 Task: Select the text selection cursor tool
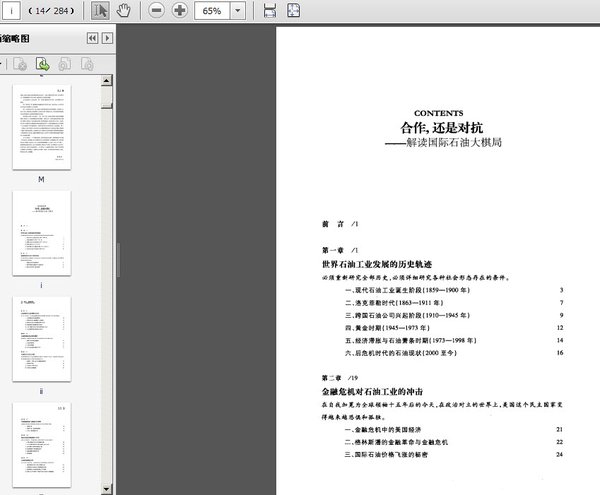pyautogui.click(x=101, y=11)
